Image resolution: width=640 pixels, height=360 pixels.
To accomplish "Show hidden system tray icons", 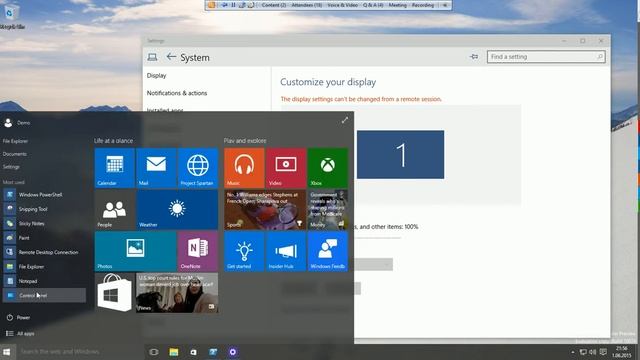I will tap(572, 352).
